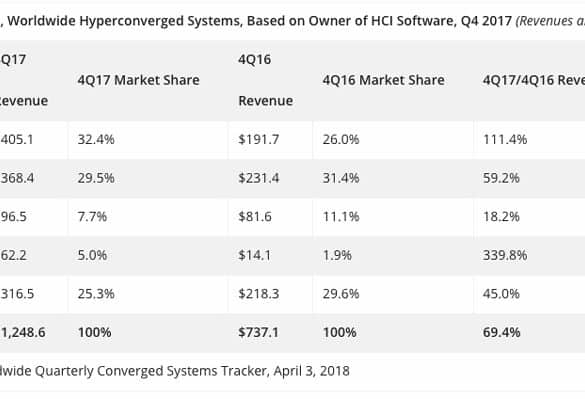Image resolution: width=585 pixels, height=399 pixels.
Task: Click the 111.4% growth cell
Action: pos(530,140)
